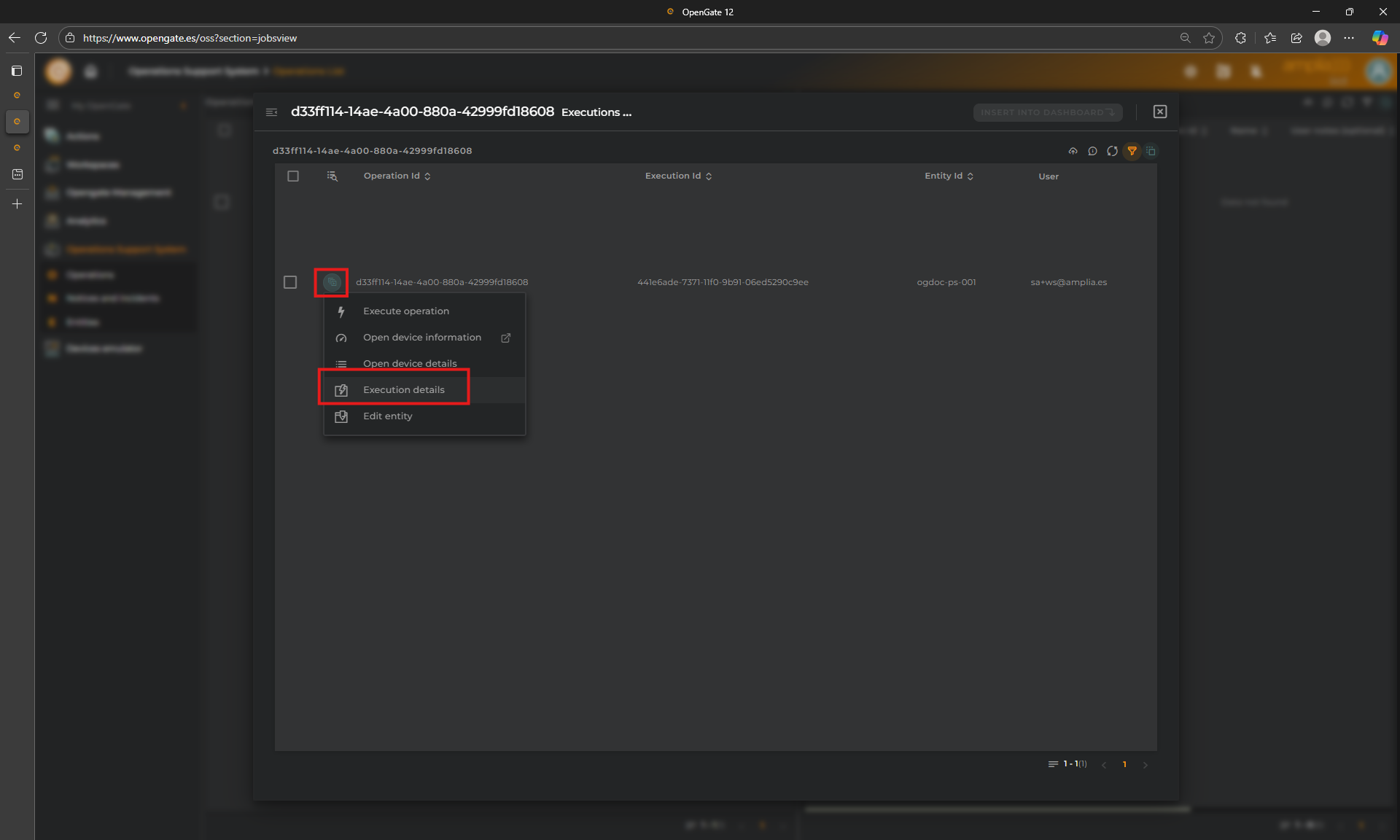The image size is (1400, 840).
Task: Click the cloud upload icon
Action: [1073, 151]
